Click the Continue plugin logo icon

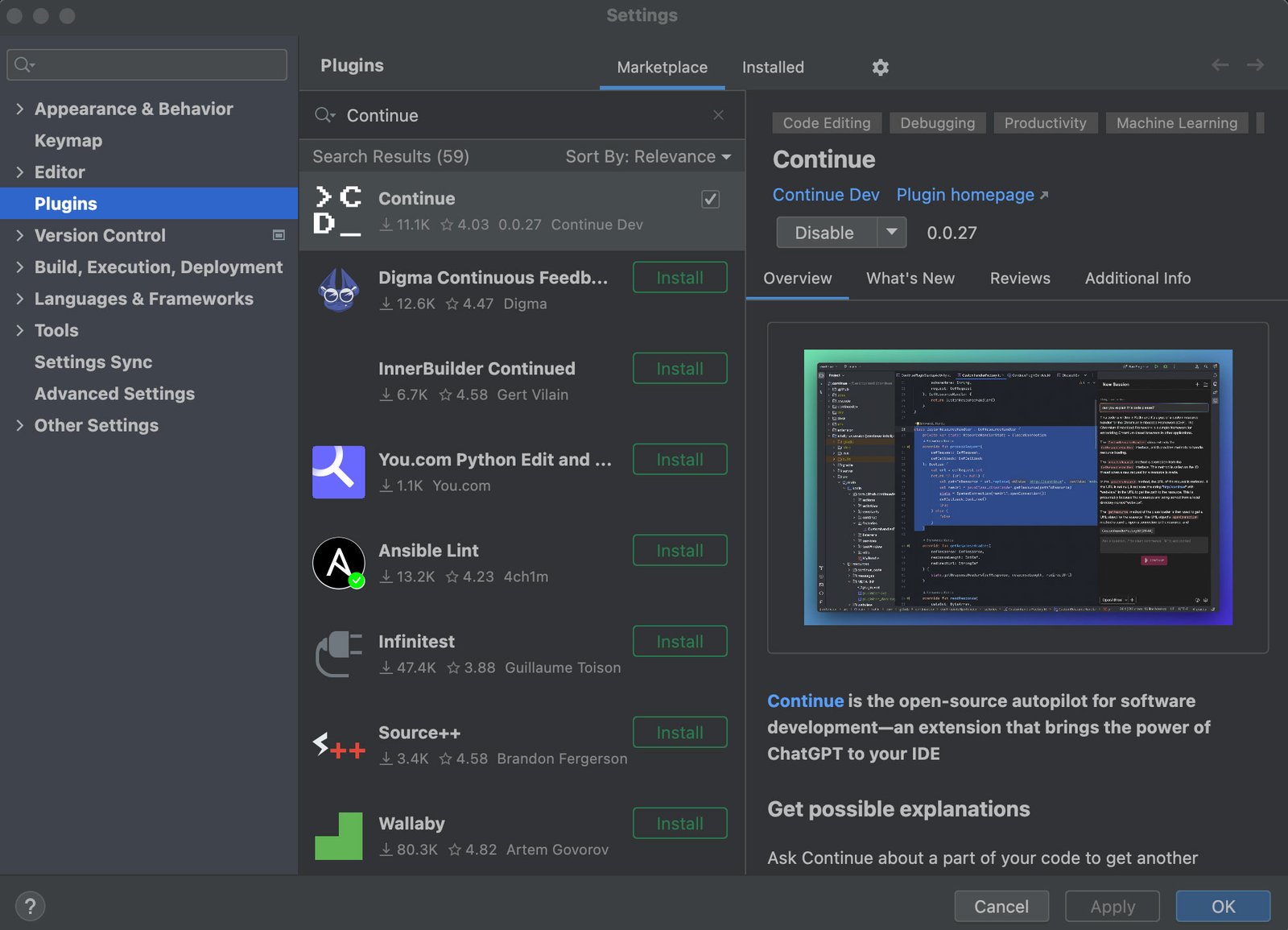(x=338, y=211)
